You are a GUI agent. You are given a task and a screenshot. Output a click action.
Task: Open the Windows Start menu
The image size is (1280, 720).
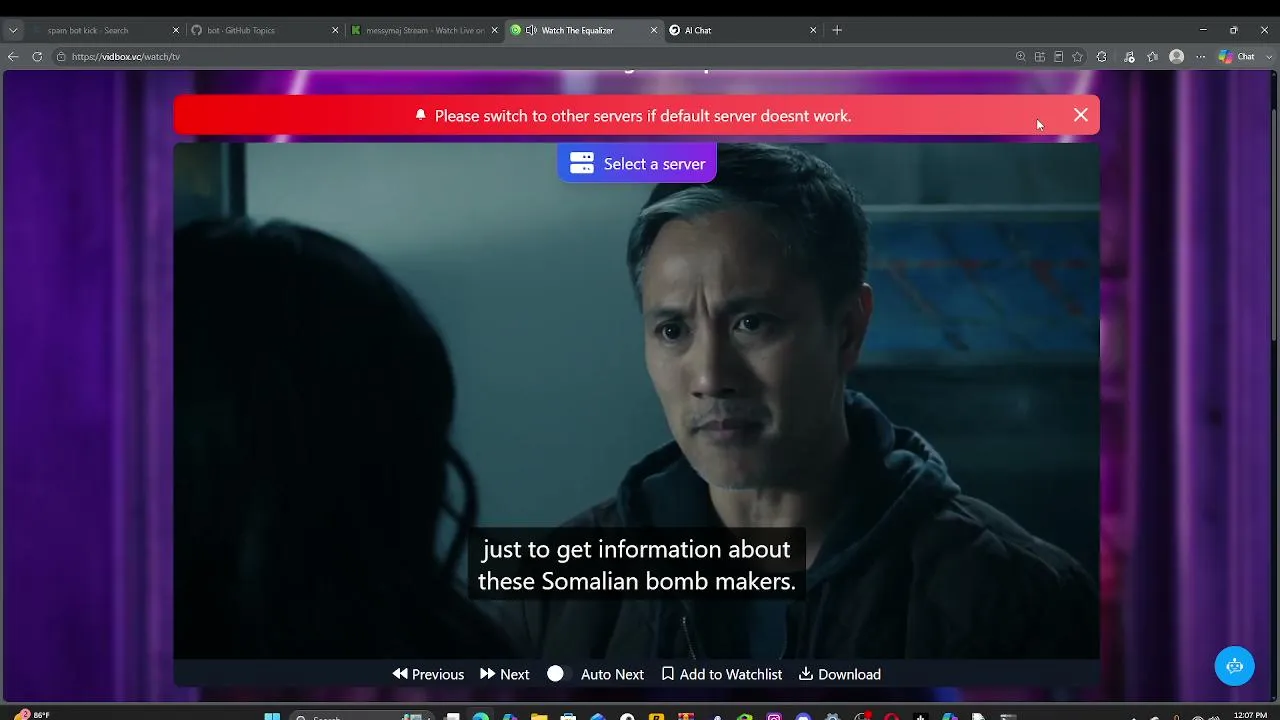coord(272,716)
